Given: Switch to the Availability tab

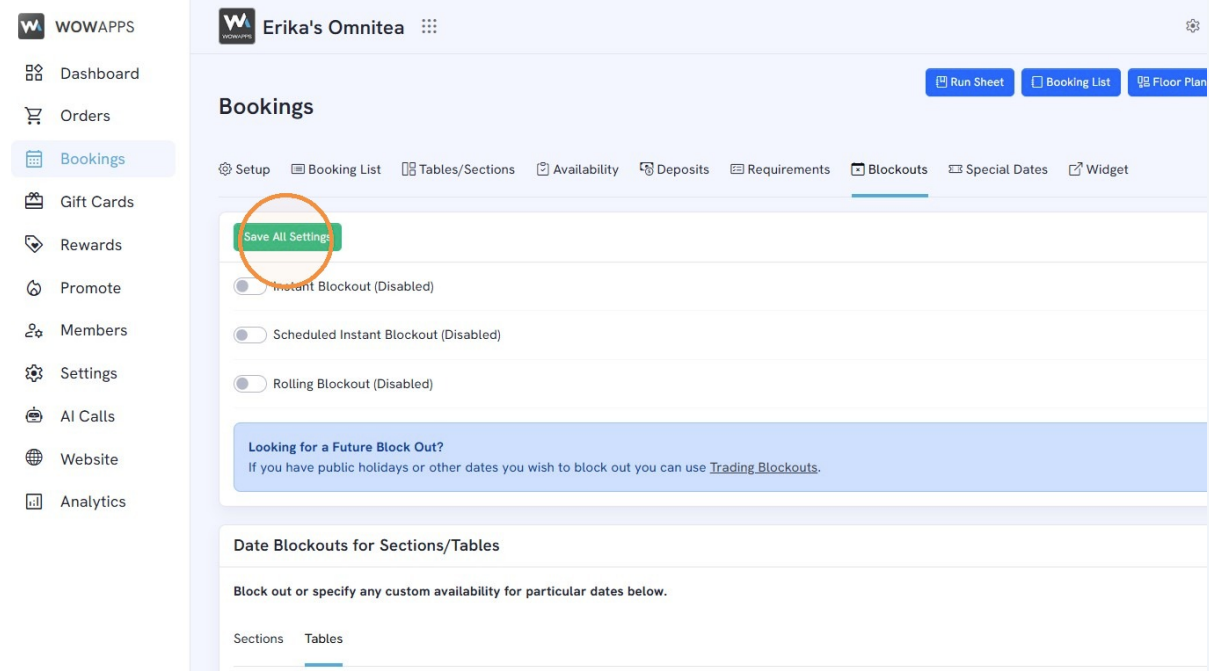Looking at the screenshot, I should click(577, 170).
